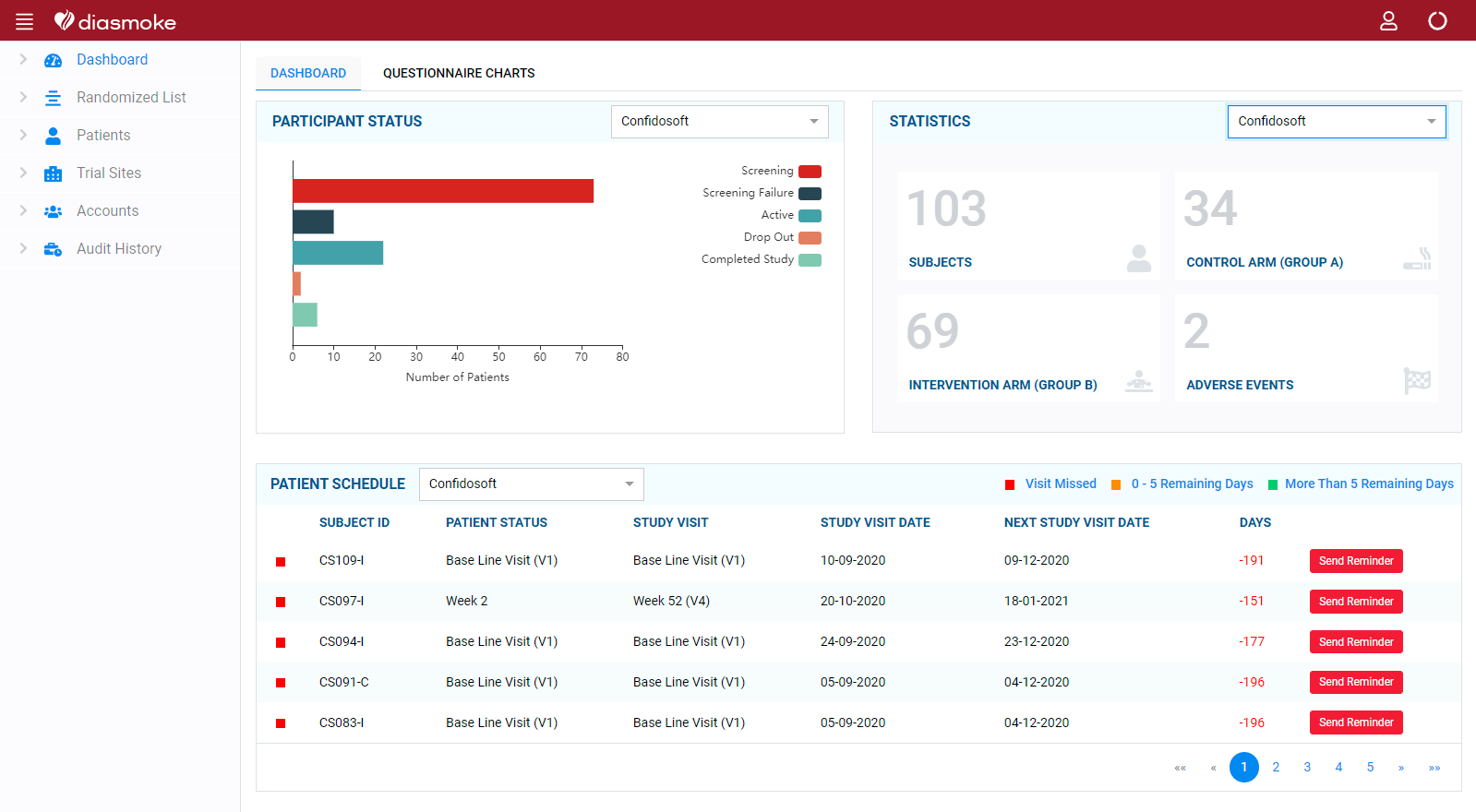The height and width of the screenshot is (812, 1476).
Task: Click the Randomized List icon
Action: point(54,98)
